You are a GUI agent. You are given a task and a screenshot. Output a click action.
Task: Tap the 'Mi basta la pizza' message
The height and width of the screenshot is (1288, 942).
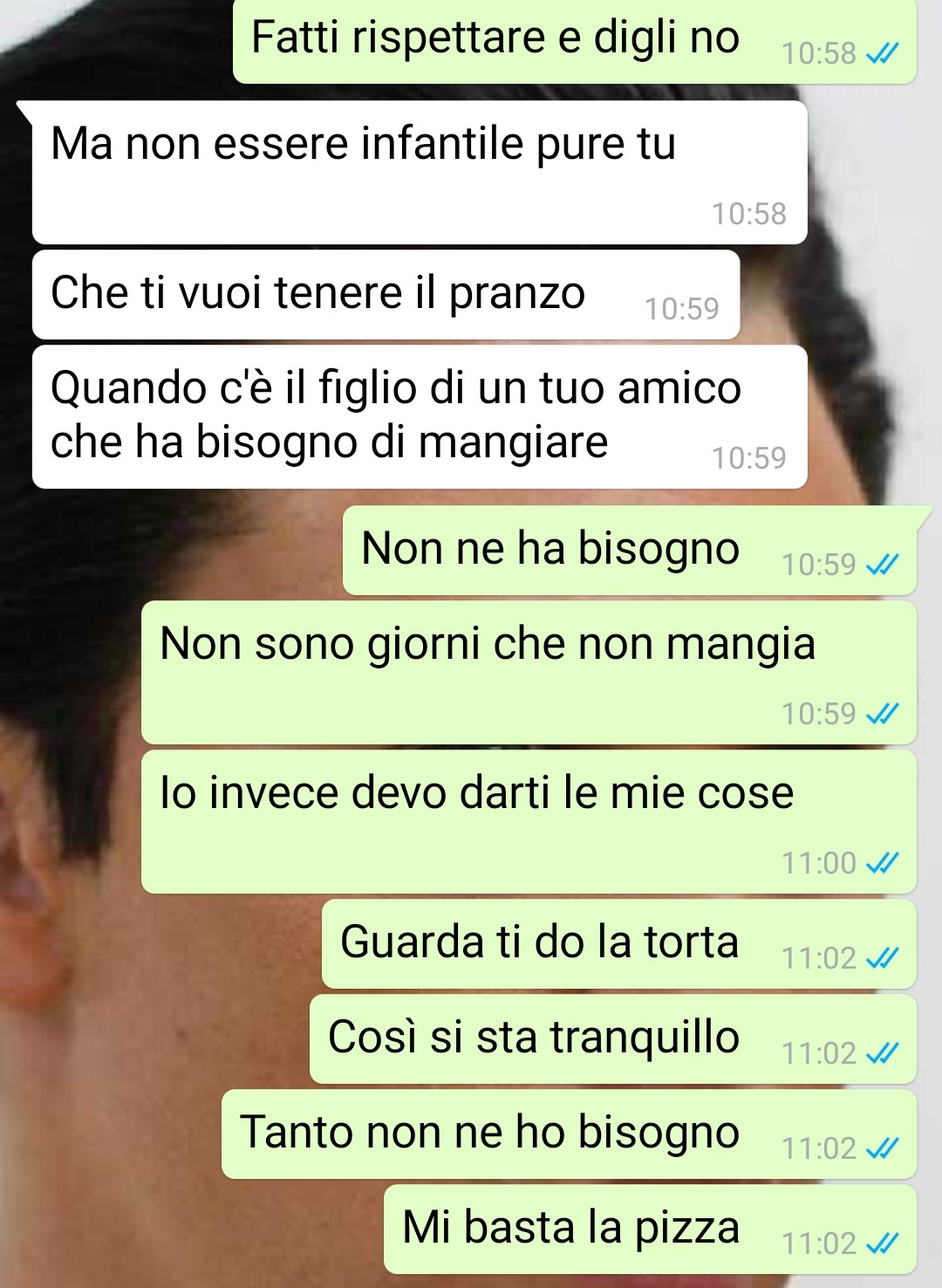point(650,1230)
